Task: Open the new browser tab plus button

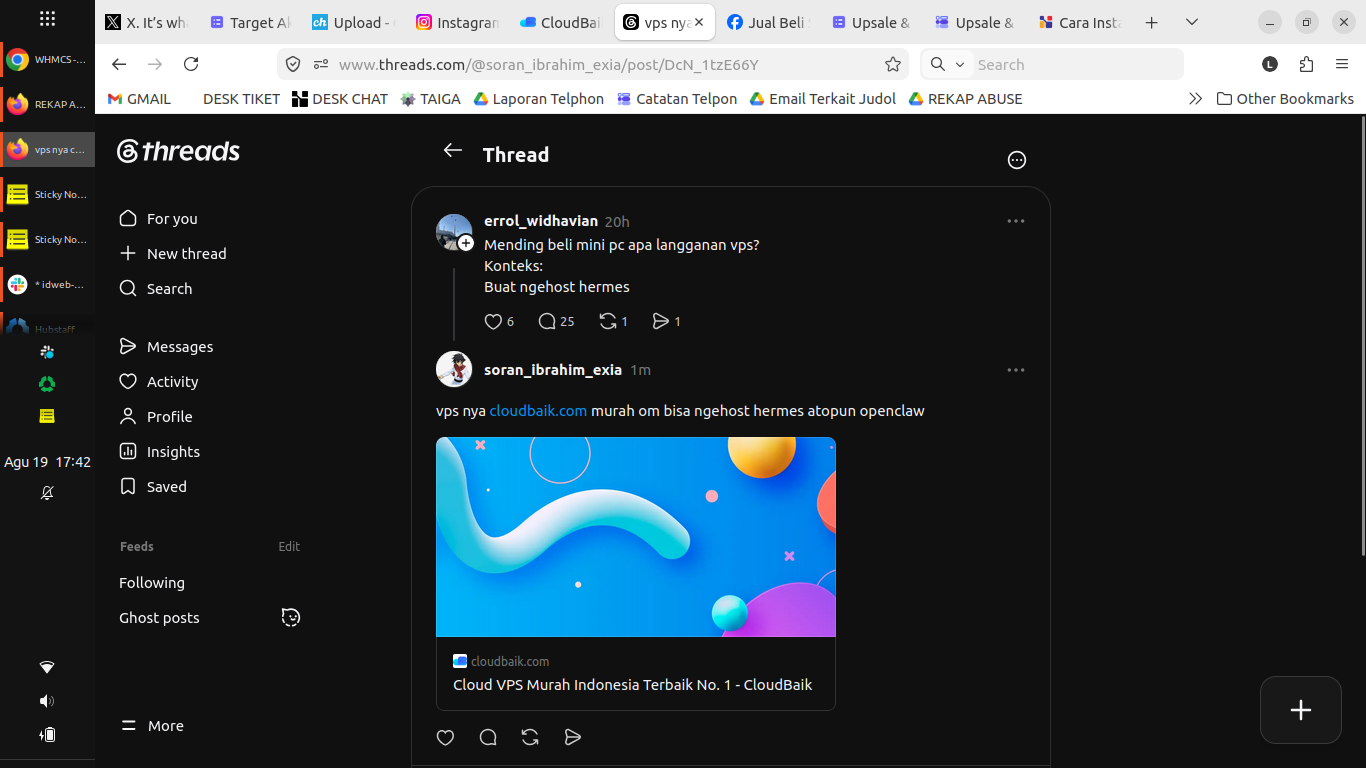Action: pyautogui.click(x=1151, y=22)
